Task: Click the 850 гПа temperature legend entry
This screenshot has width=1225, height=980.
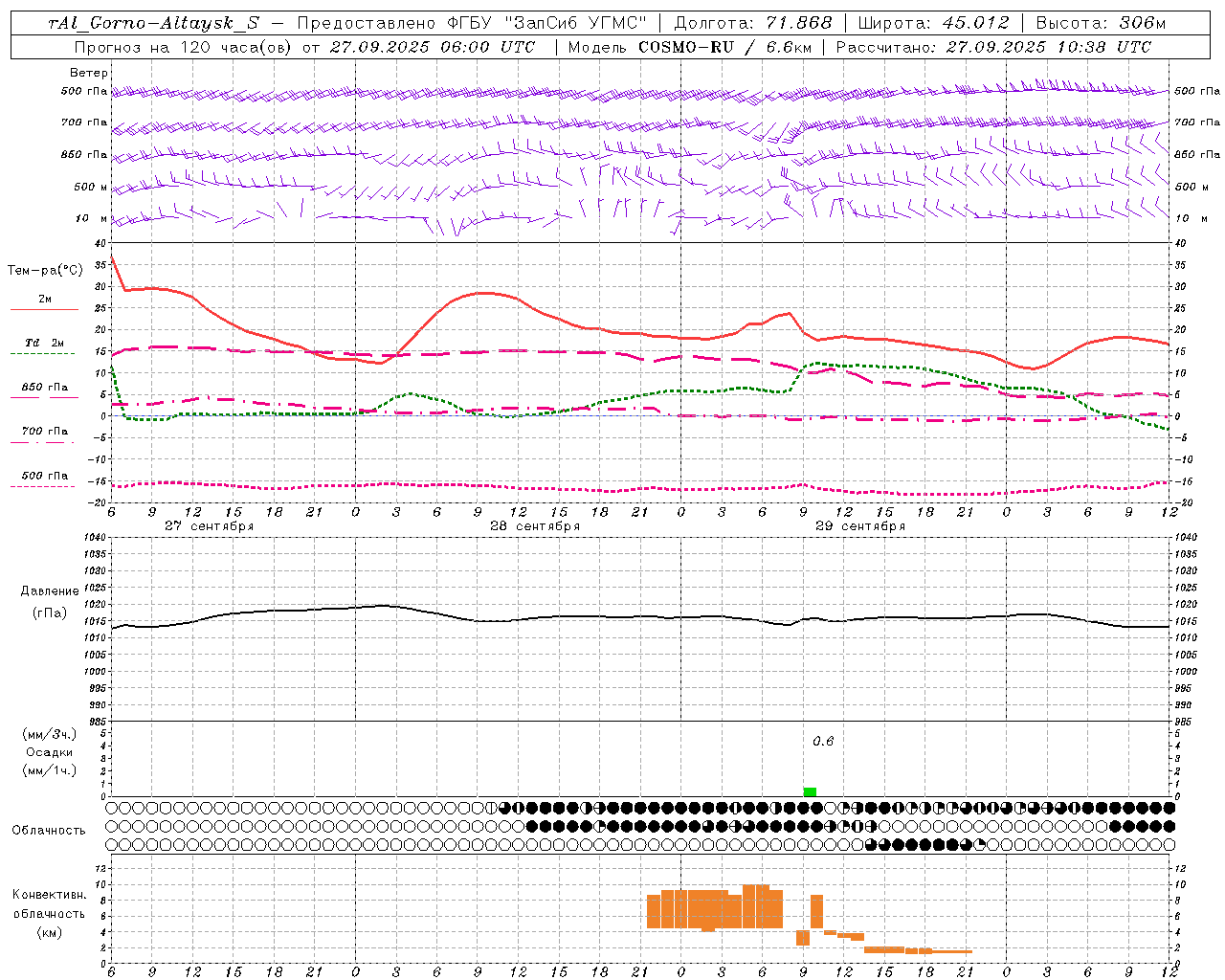Action: (45, 388)
